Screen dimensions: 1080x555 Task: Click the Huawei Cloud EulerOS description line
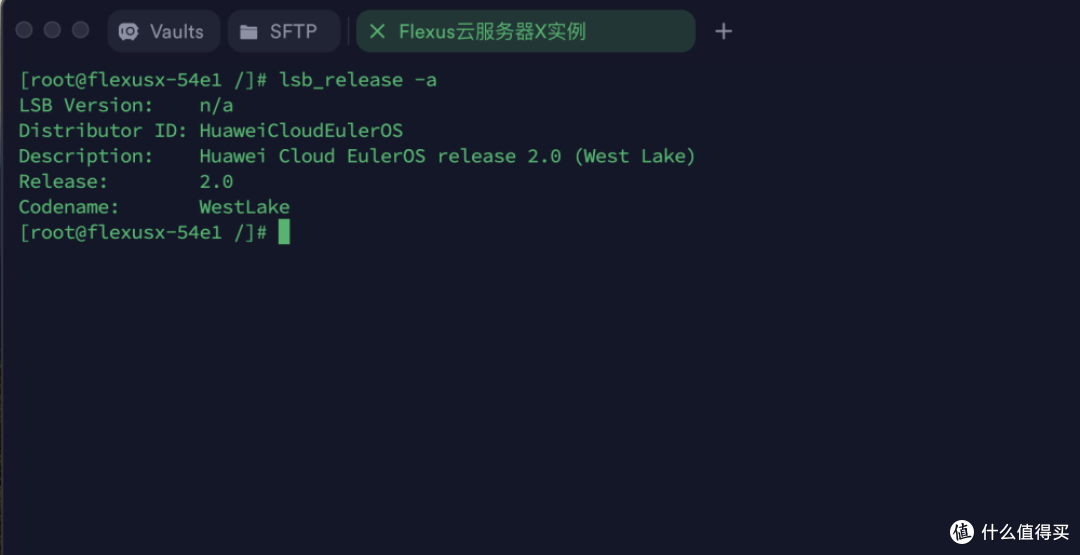[447, 156]
